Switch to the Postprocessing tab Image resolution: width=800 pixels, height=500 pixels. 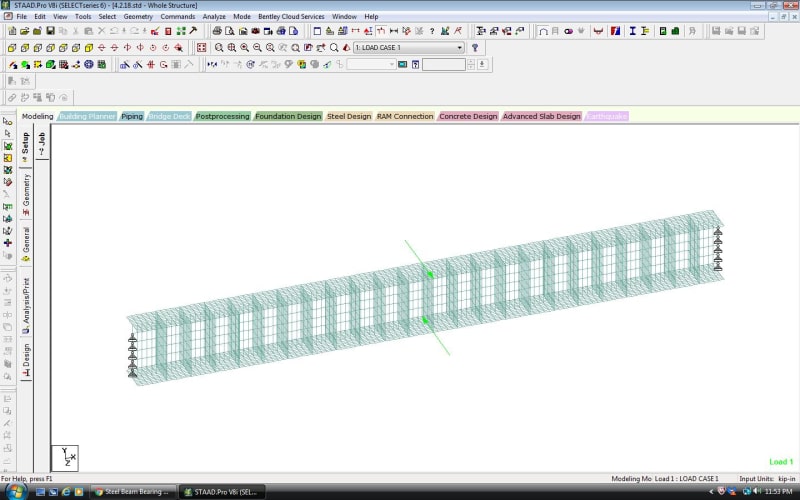pyautogui.click(x=222, y=116)
